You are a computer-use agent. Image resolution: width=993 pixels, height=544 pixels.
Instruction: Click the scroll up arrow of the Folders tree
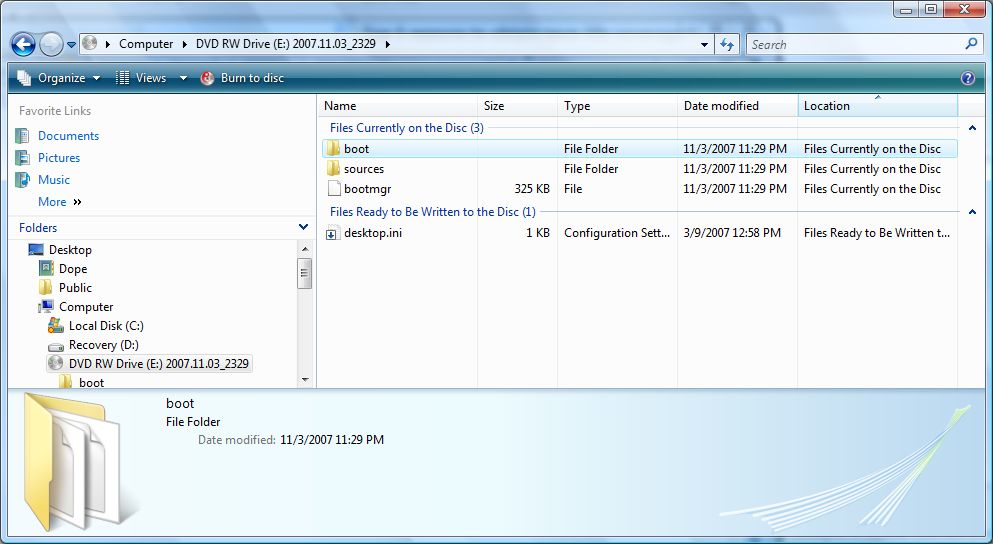(x=305, y=250)
